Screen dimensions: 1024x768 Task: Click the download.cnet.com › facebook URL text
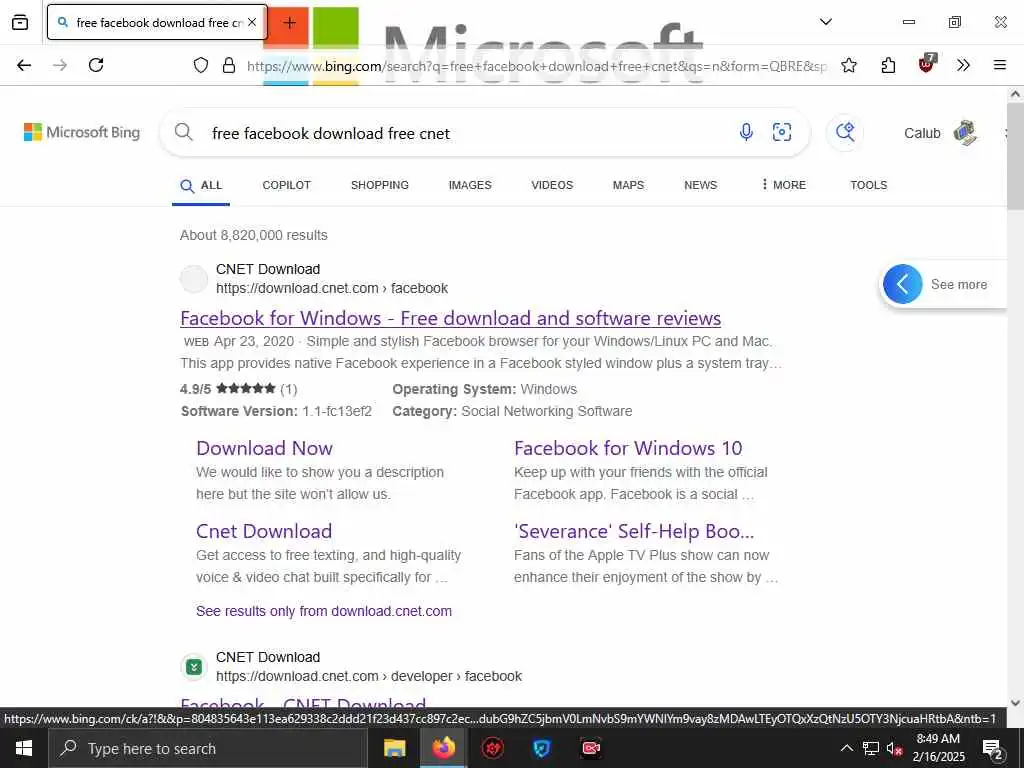[332, 288]
